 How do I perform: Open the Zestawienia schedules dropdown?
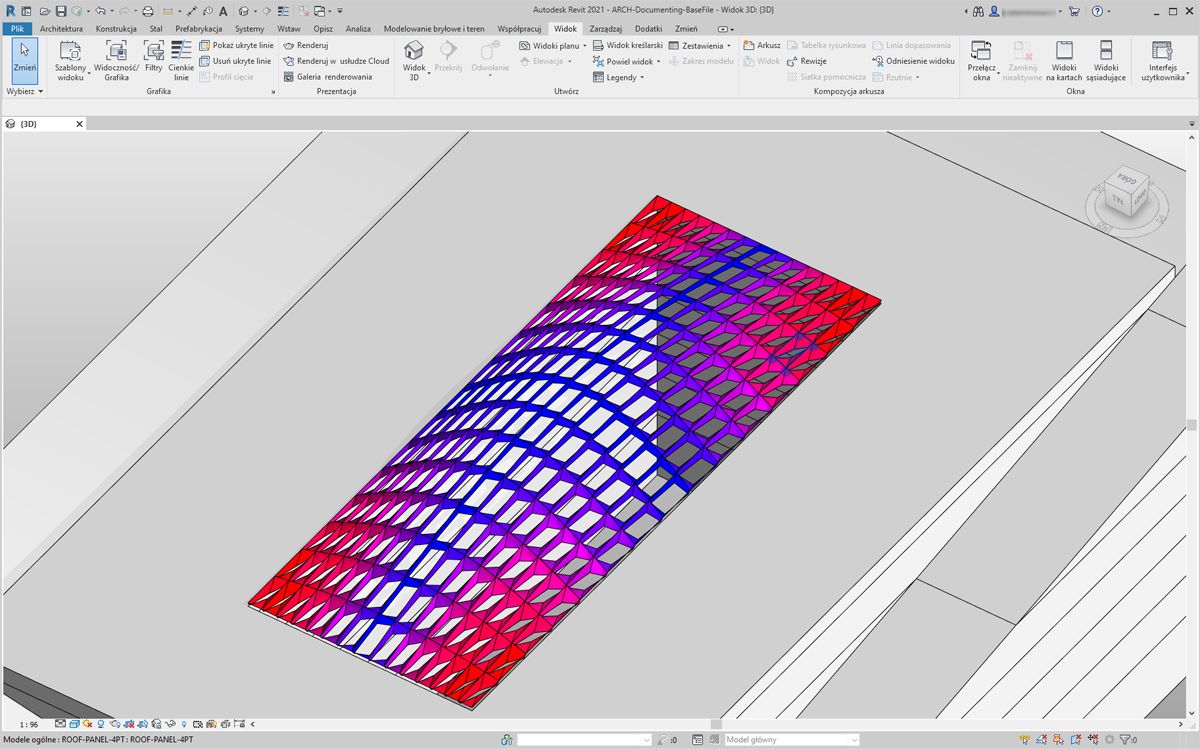click(x=700, y=46)
